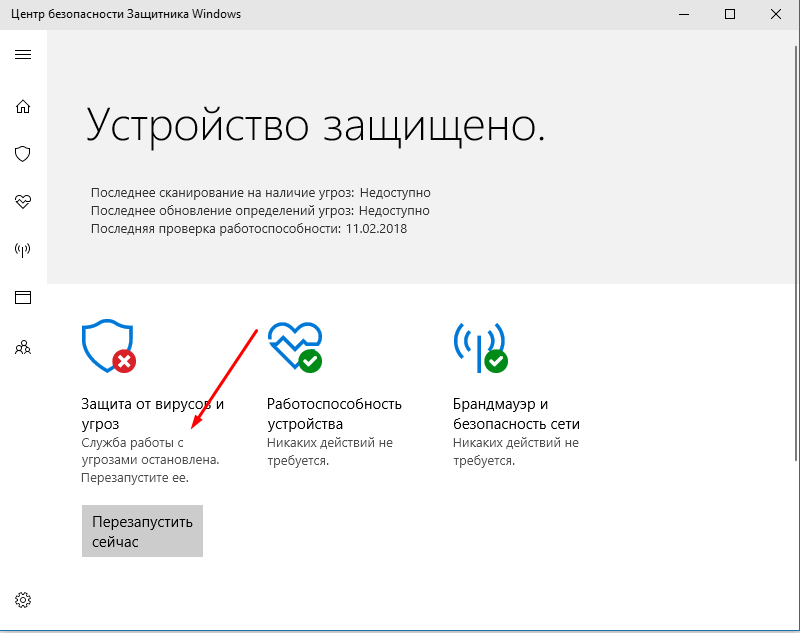Open the hamburger navigation menu
Viewport: 800px width, 633px height.
coord(23,55)
